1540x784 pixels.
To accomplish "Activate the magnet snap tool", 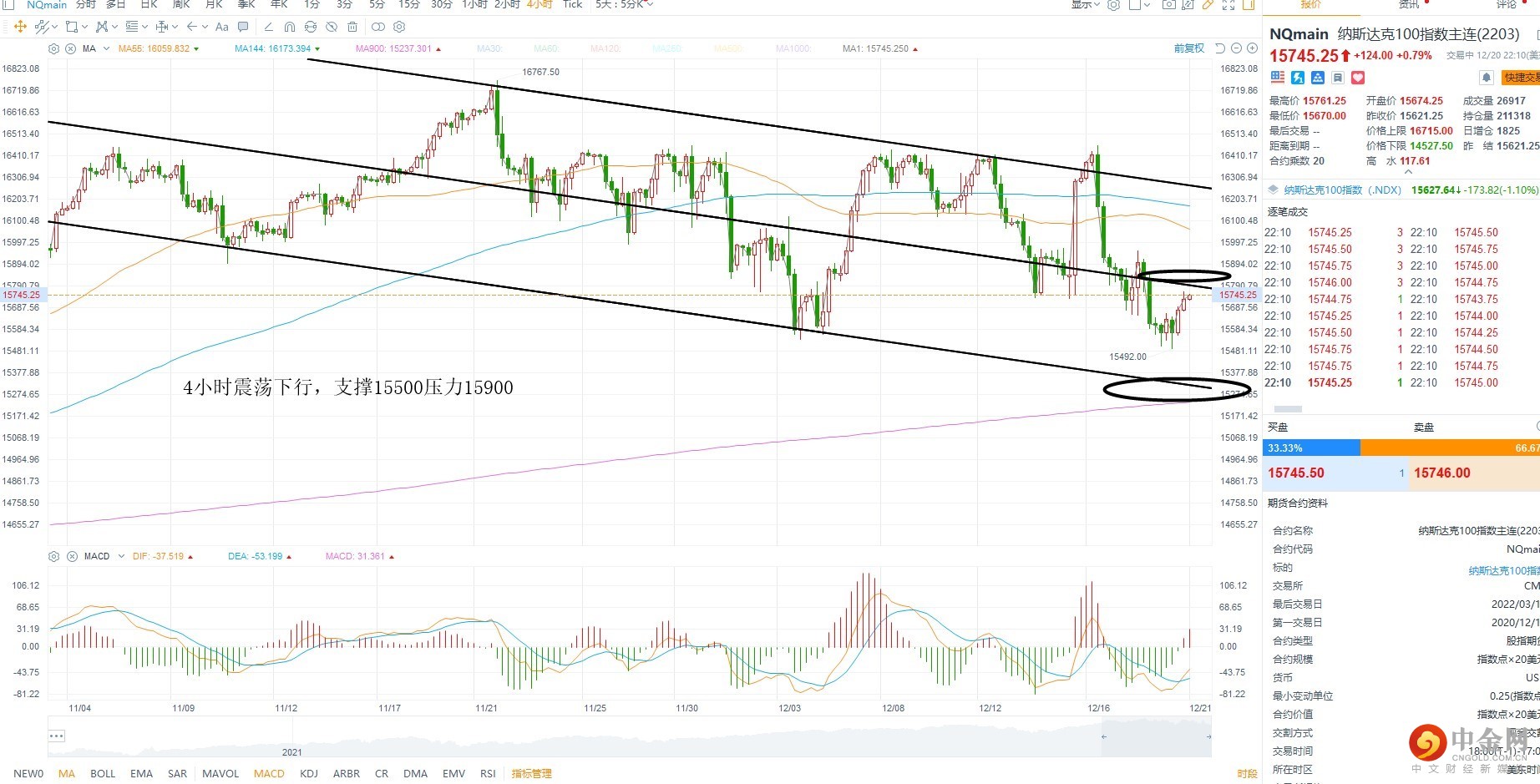I will (289, 27).
